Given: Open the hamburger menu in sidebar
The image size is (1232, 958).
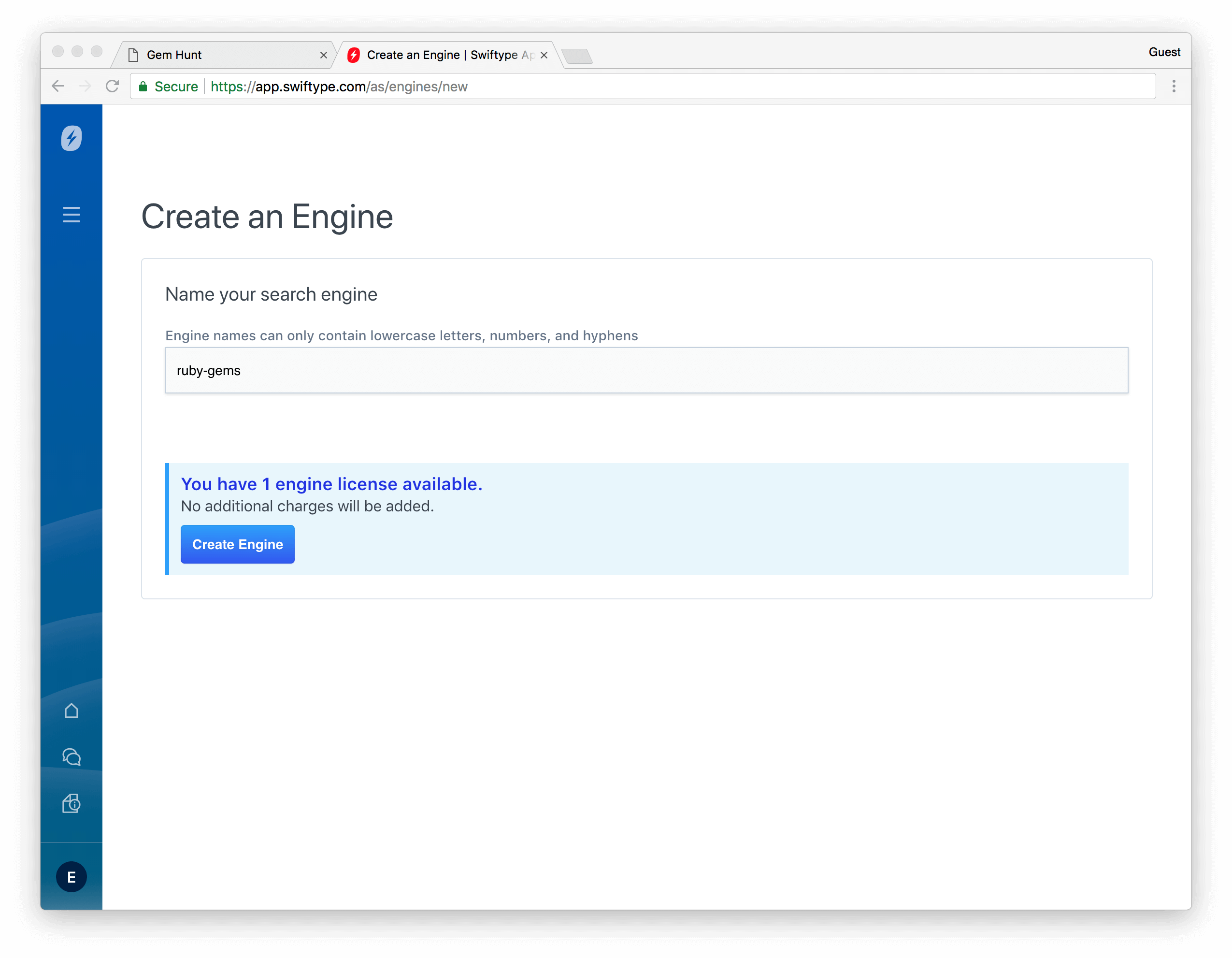Looking at the screenshot, I should (71, 215).
